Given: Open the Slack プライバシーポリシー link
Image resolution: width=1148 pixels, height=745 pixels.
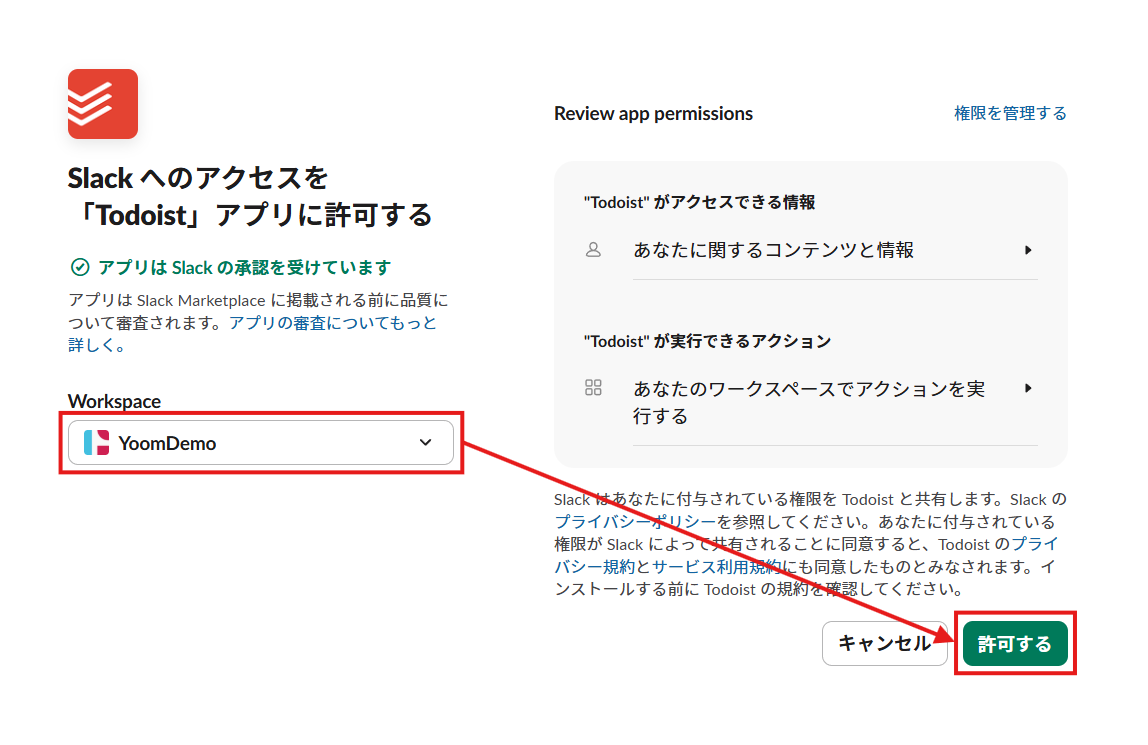Looking at the screenshot, I should [635, 522].
